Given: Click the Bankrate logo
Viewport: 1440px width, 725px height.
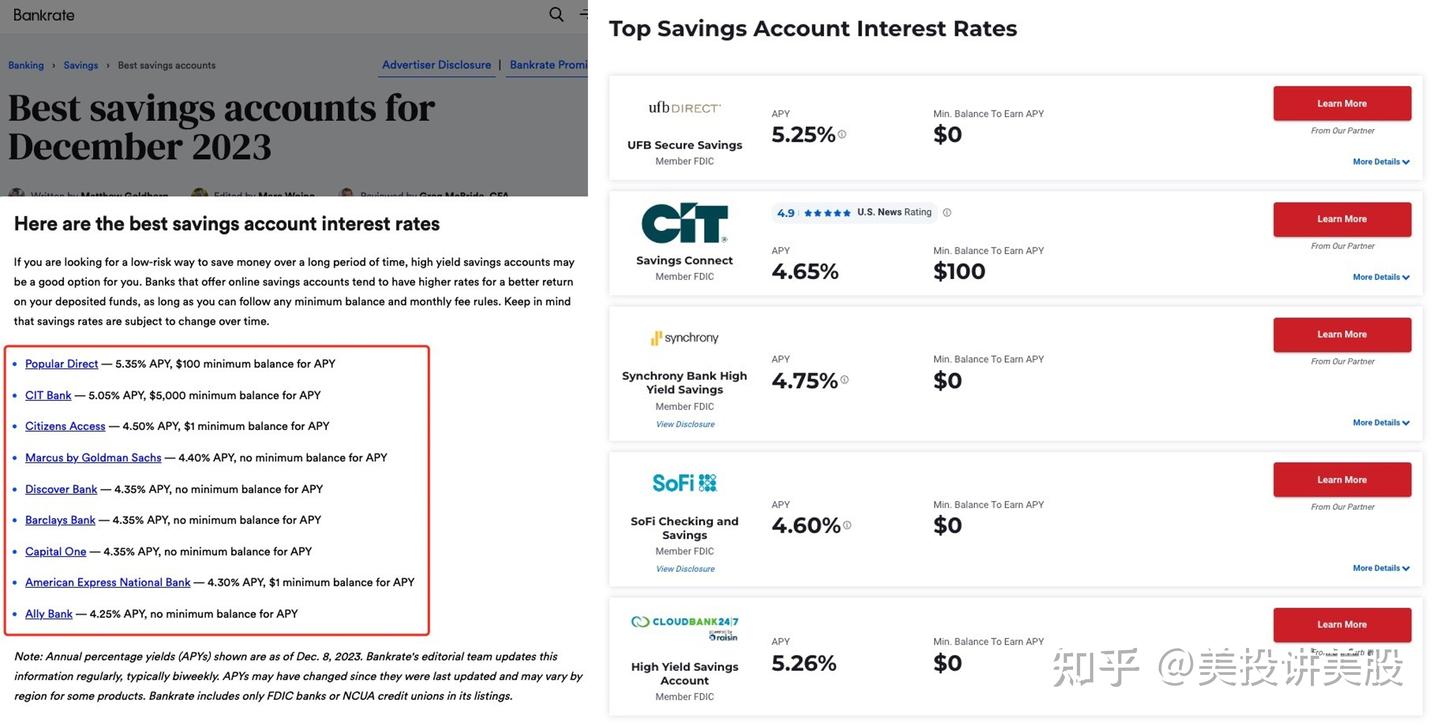Looking at the screenshot, I should [44, 15].
